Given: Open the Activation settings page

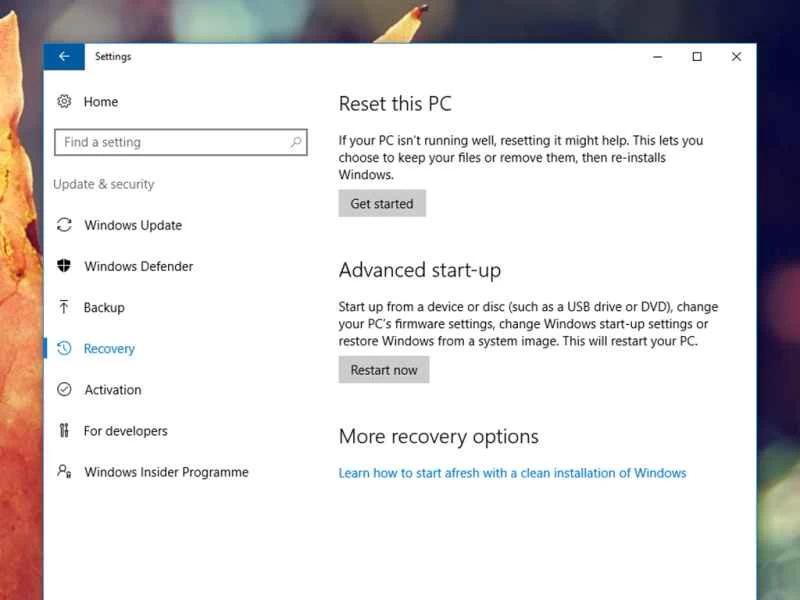Looking at the screenshot, I should pos(111,389).
